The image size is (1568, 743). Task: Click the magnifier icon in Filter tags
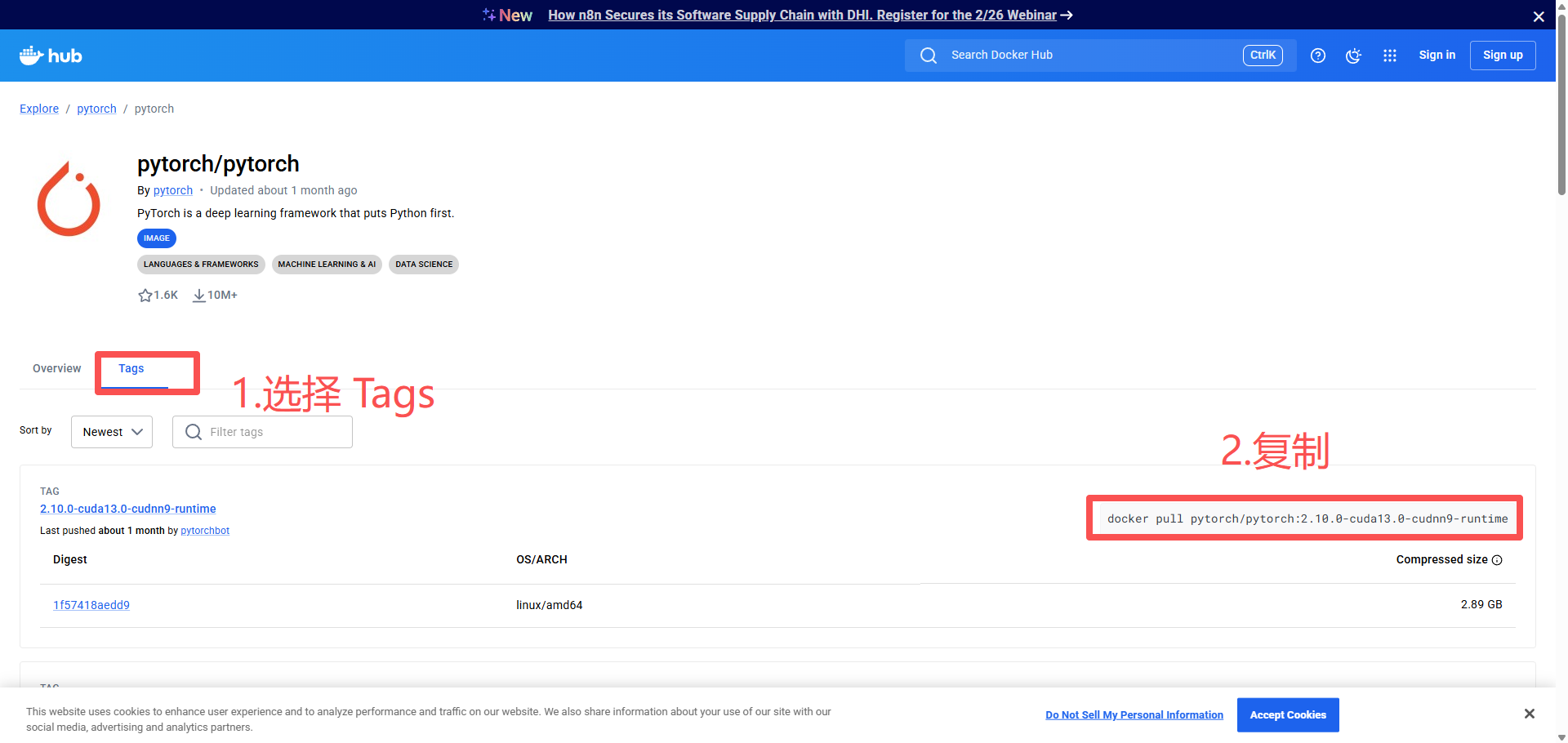pyautogui.click(x=194, y=432)
